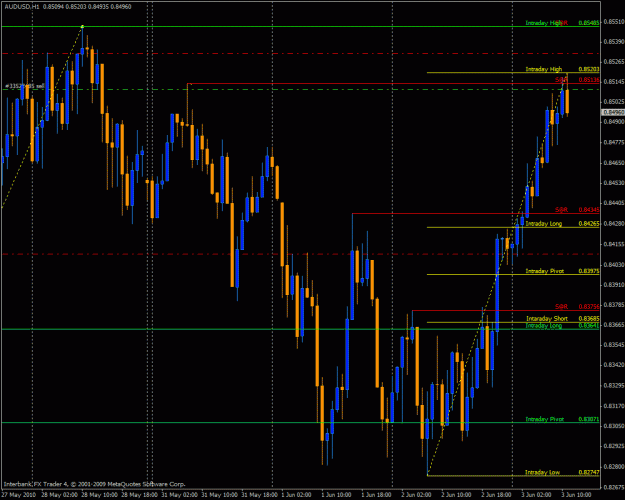Click the AUDUSD,H1 chart title

[22, 7]
